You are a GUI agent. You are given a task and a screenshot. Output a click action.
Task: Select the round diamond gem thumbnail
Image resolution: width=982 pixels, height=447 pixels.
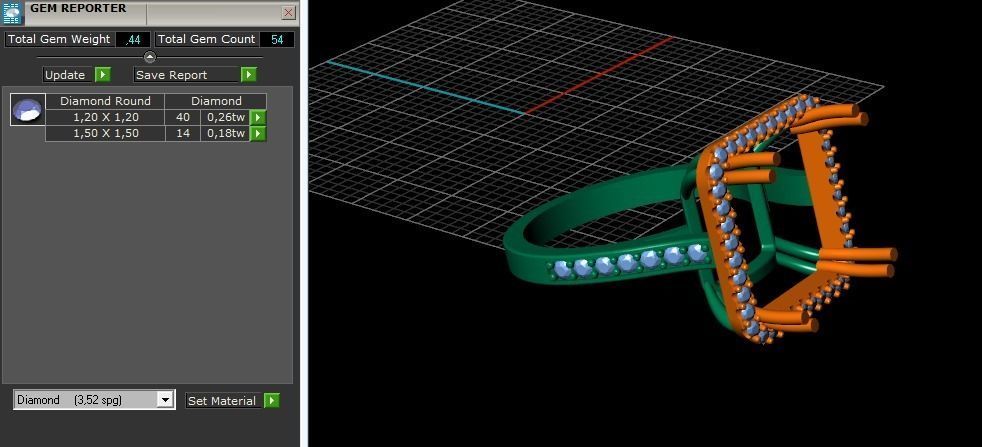pyautogui.click(x=28, y=110)
